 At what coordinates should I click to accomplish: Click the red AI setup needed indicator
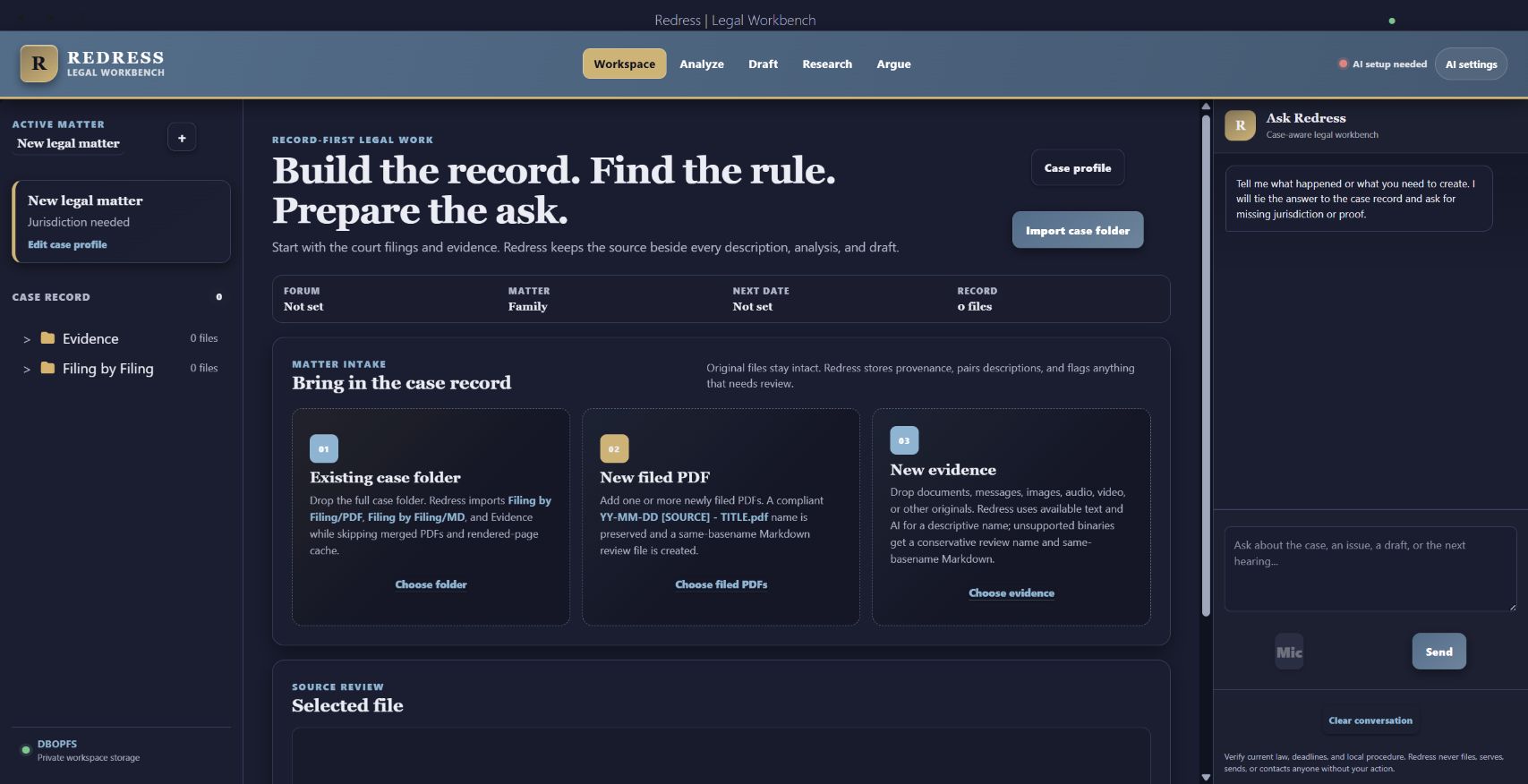1343,64
